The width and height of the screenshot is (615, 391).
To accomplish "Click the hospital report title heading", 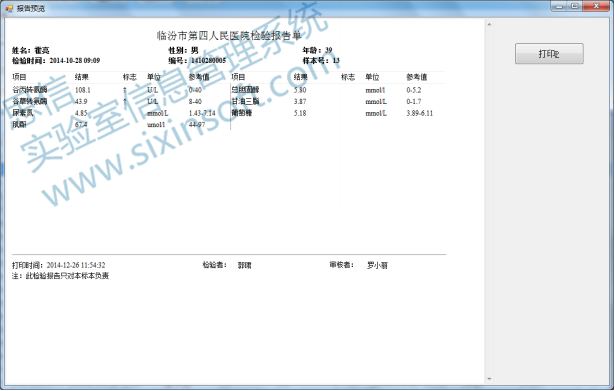I will (229, 36).
